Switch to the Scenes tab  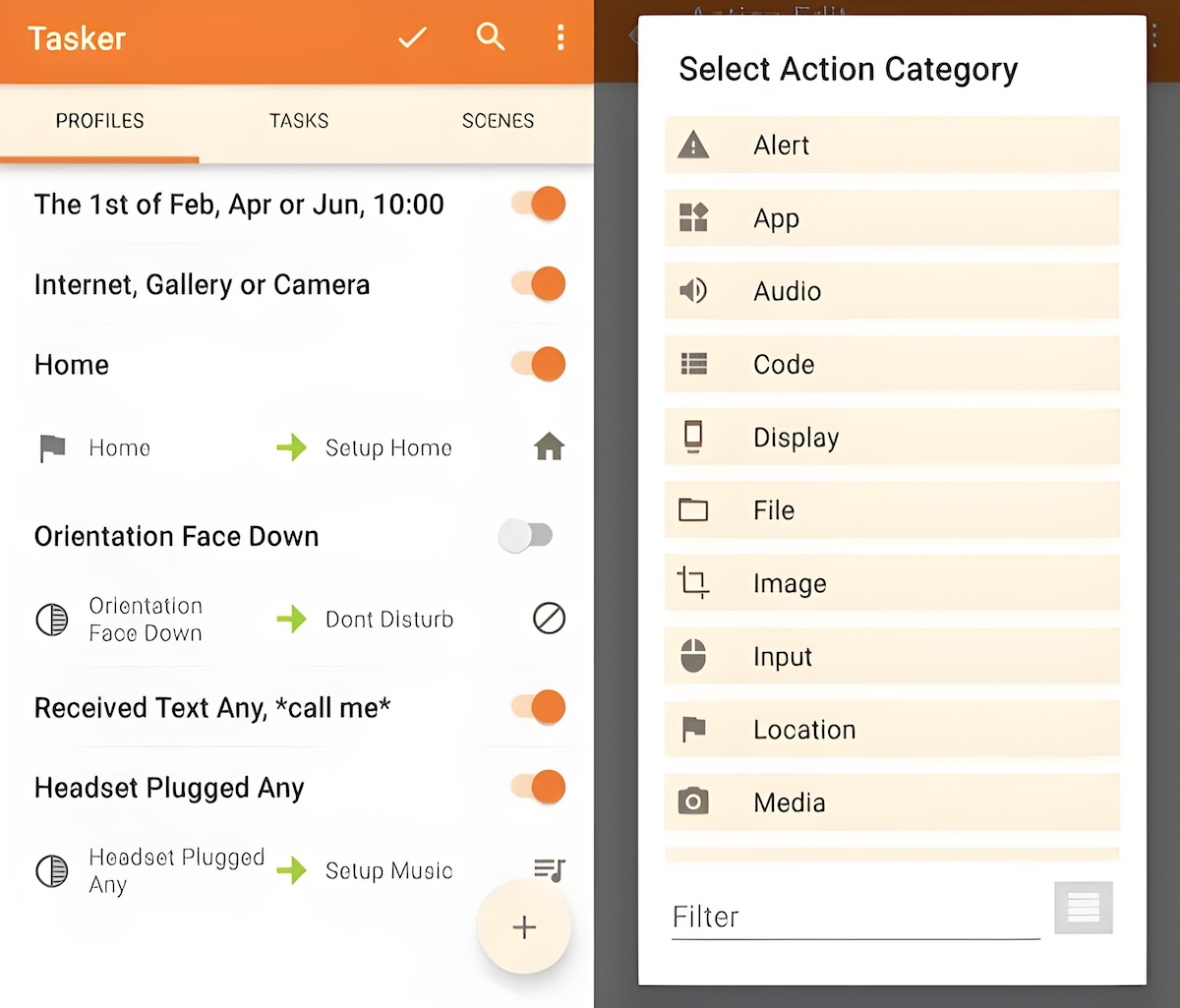click(499, 122)
